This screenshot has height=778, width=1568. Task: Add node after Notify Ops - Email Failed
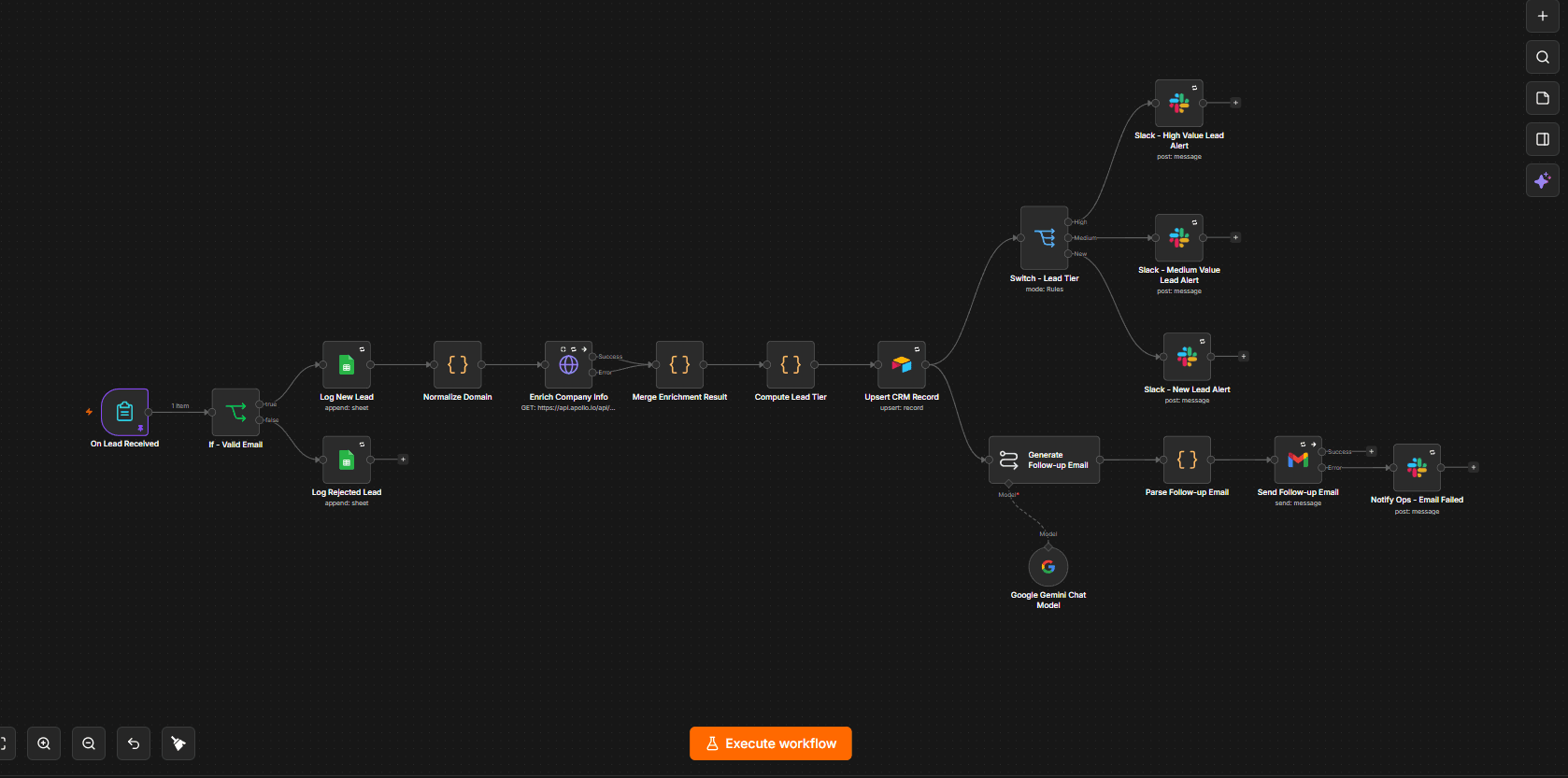click(1474, 467)
